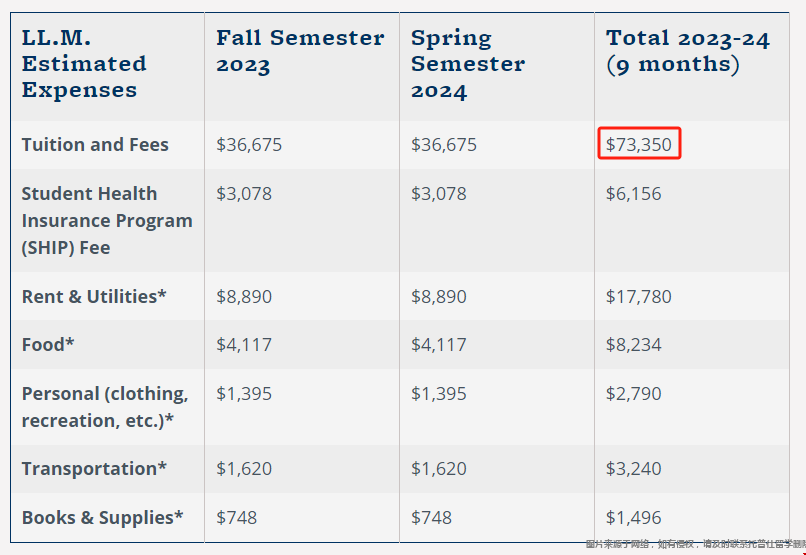Viewport: 806px width, 555px height.
Task: Click the Spring Semester 2024 column header
Action: point(468,64)
